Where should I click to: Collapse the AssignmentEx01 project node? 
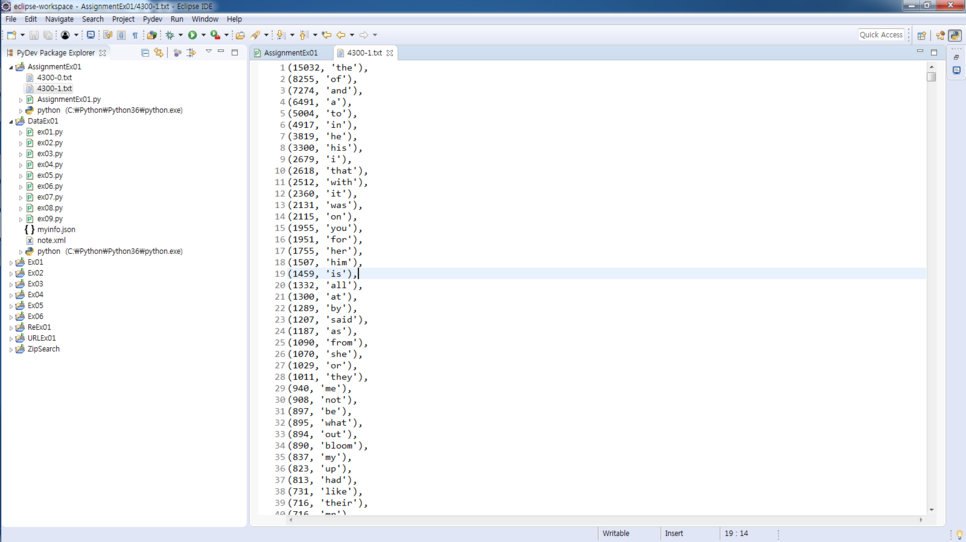(x=11, y=67)
